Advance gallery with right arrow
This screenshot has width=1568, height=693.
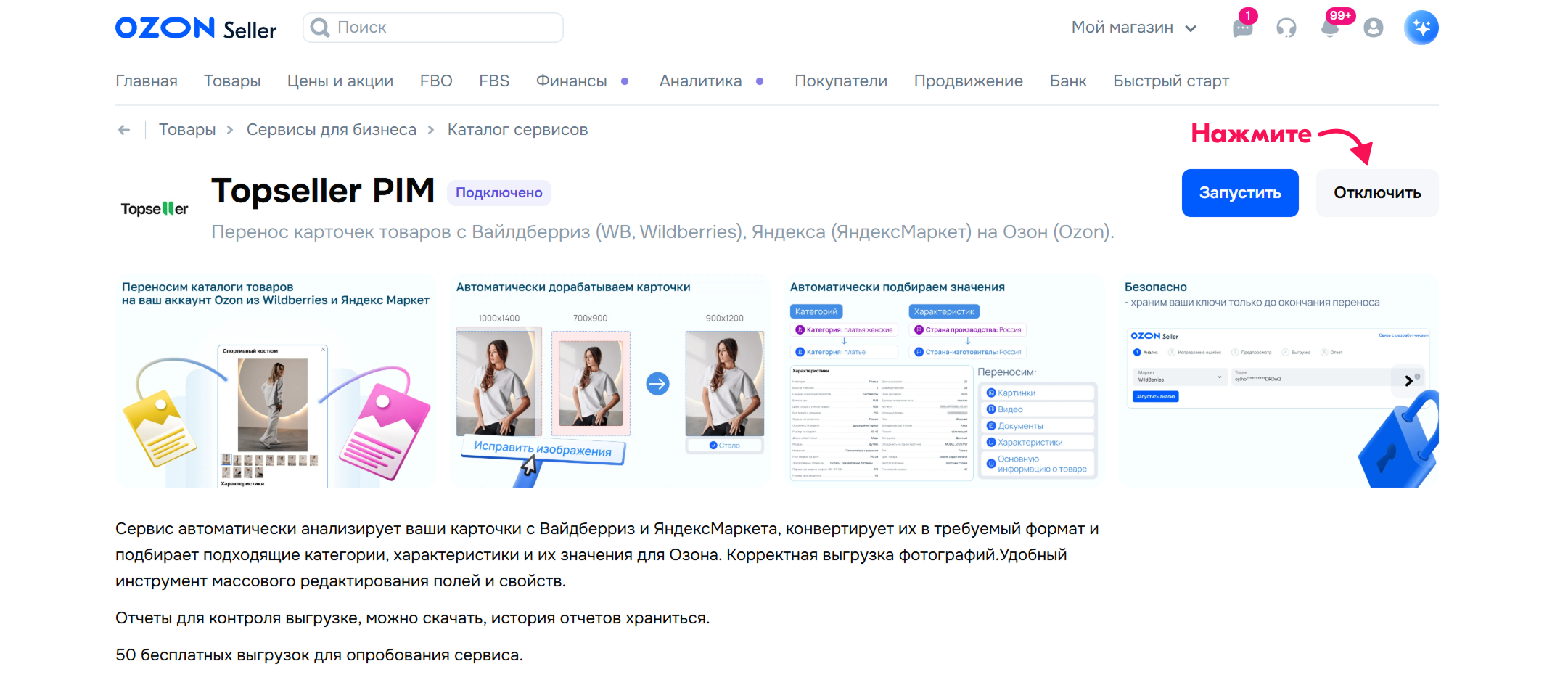(1409, 380)
